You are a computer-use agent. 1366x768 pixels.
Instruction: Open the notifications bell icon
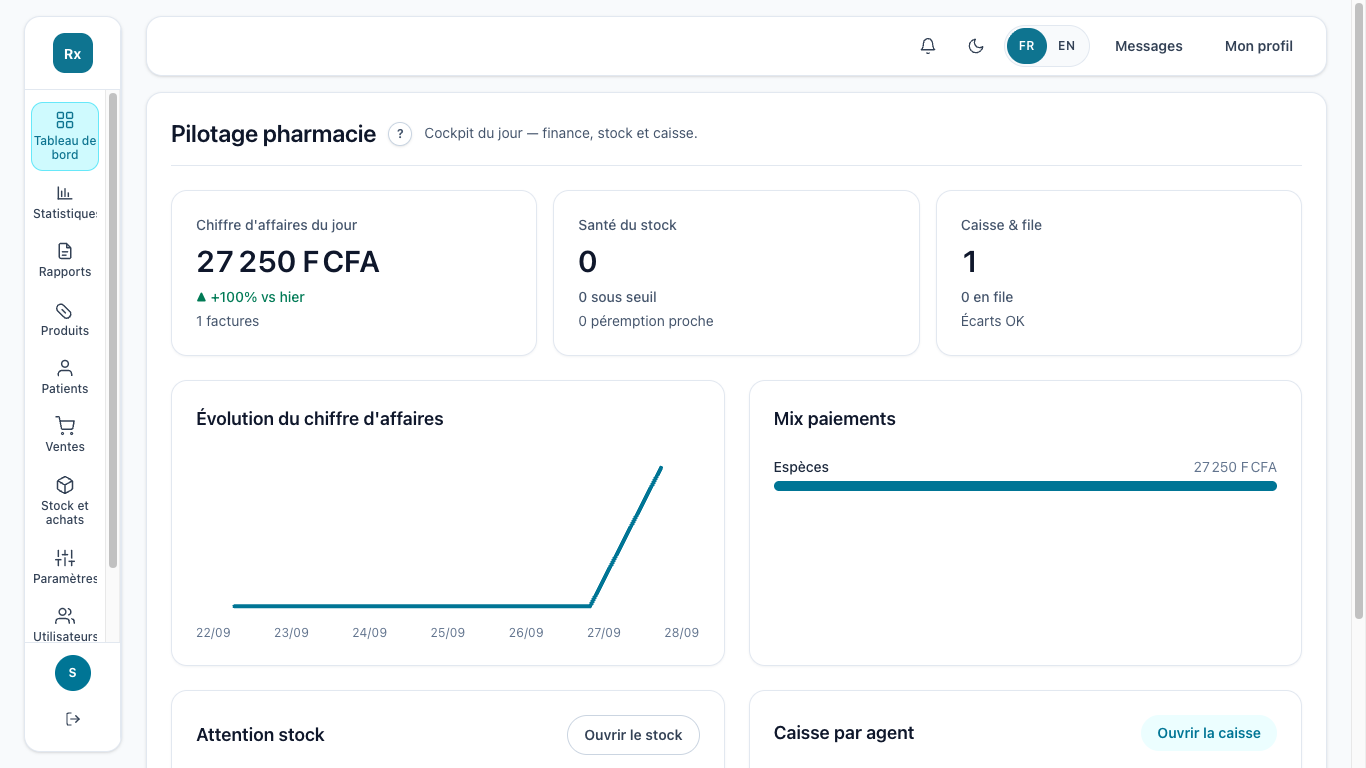[x=928, y=46]
